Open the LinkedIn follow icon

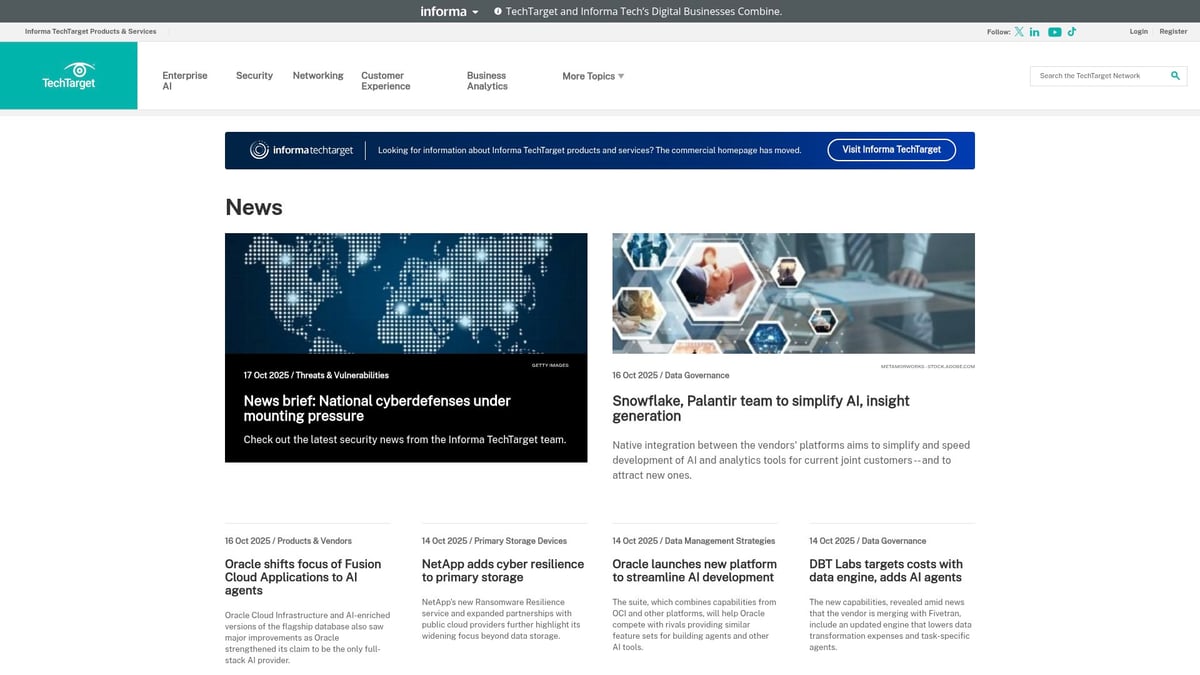point(1034,32)
